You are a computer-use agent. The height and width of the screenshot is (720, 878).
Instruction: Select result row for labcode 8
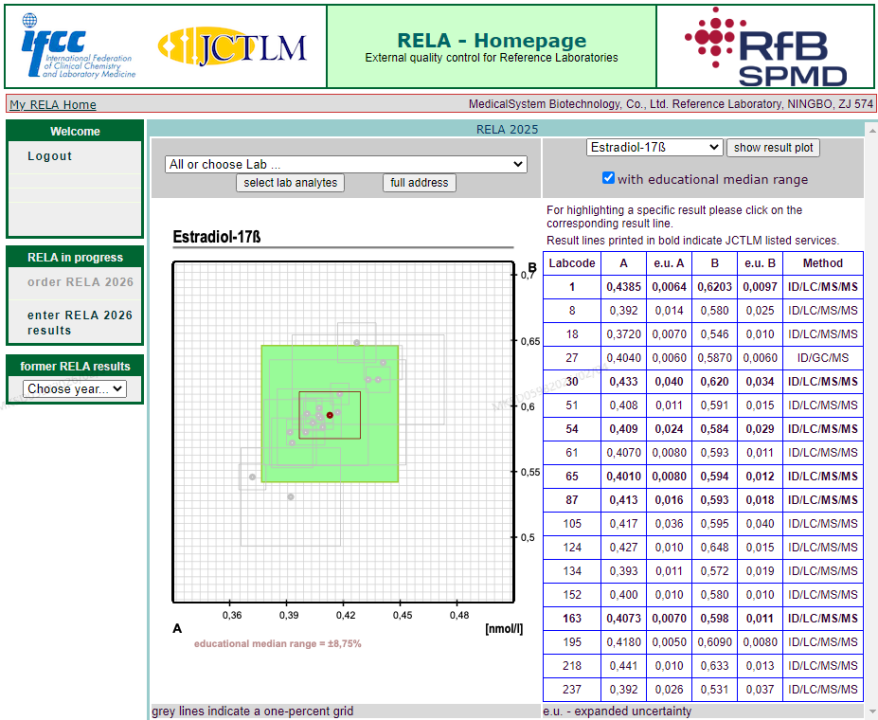coord(703,310)
